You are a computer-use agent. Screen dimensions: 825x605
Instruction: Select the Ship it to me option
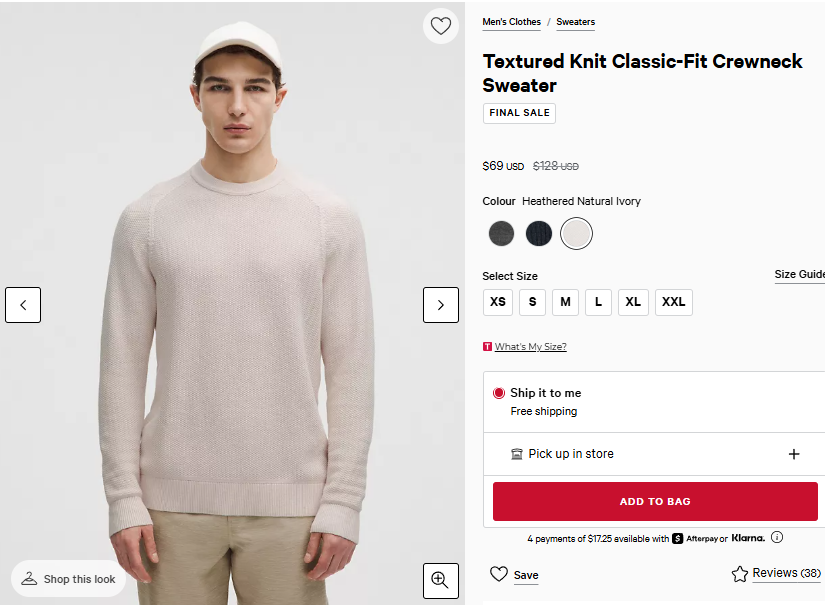[499, 393]
